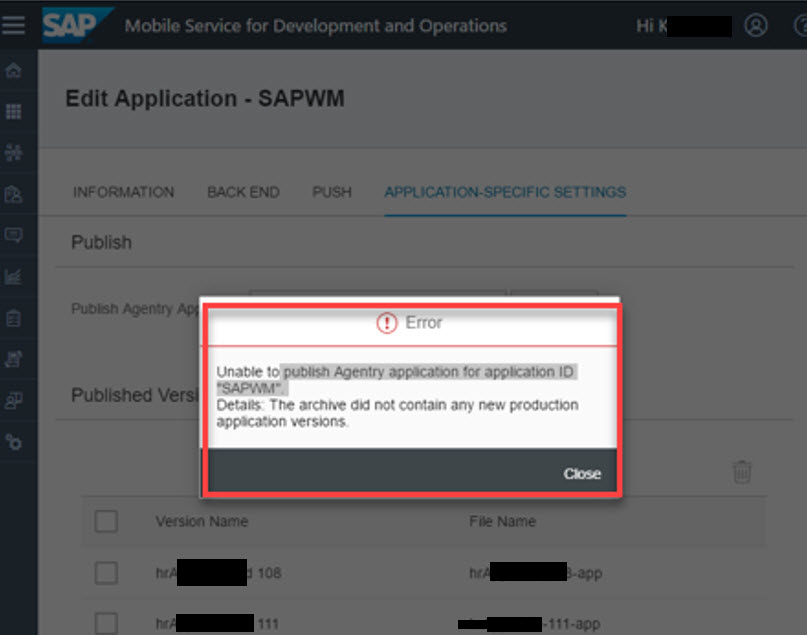Click the Mobile Service for Development title
This screenshot has width=807, height=635.
(x=315, y=26)
